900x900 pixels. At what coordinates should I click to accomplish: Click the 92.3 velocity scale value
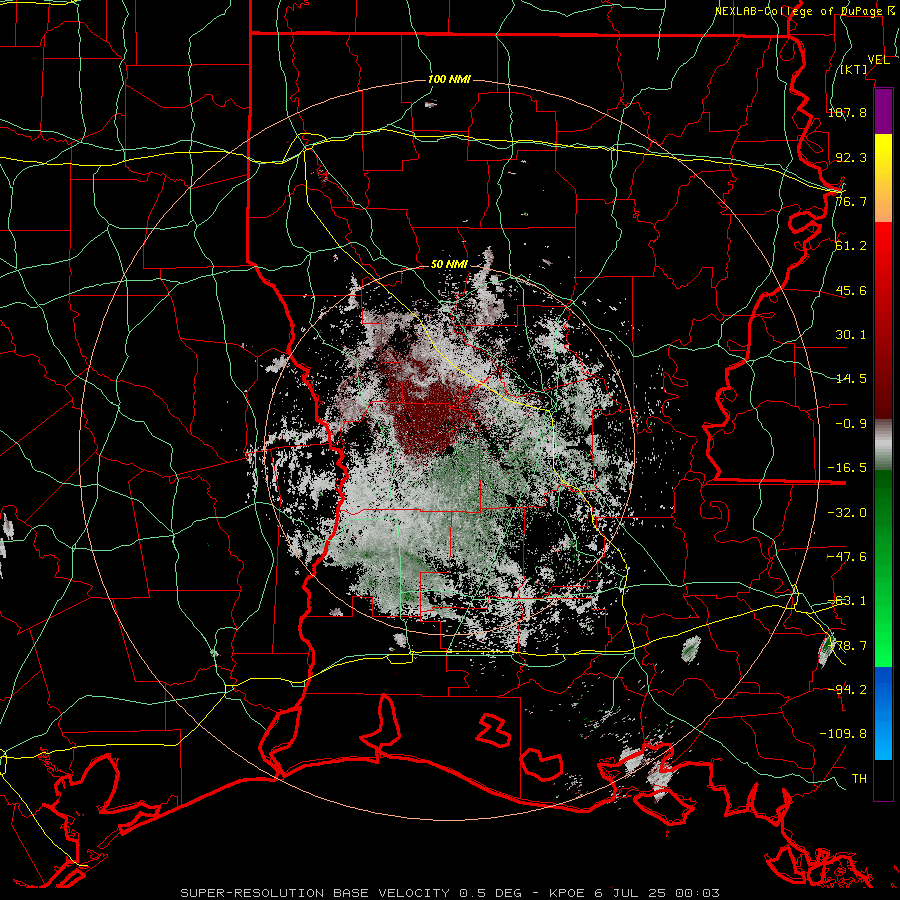coord(851,157)
